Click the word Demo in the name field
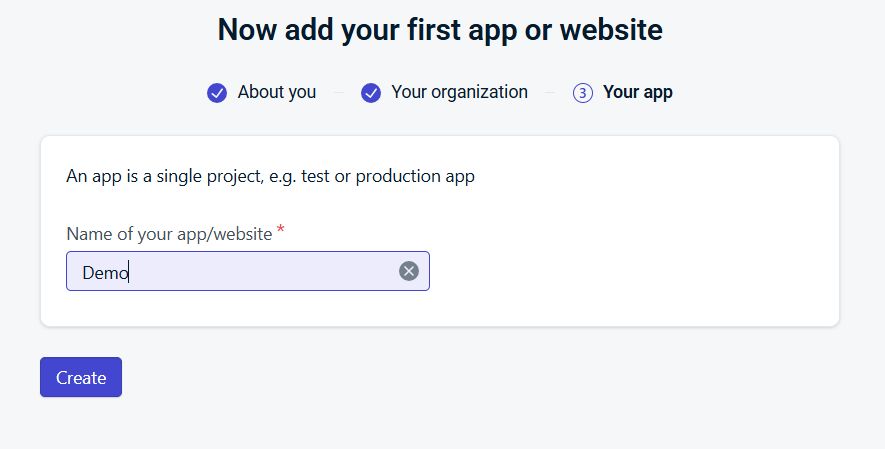The height and width of the screenshot is (449, 885). point(105,272)
